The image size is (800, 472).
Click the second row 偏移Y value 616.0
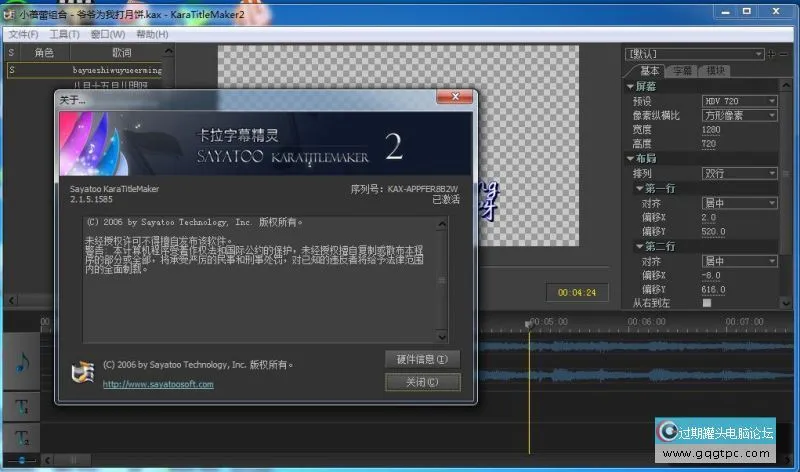pos(713,290)
